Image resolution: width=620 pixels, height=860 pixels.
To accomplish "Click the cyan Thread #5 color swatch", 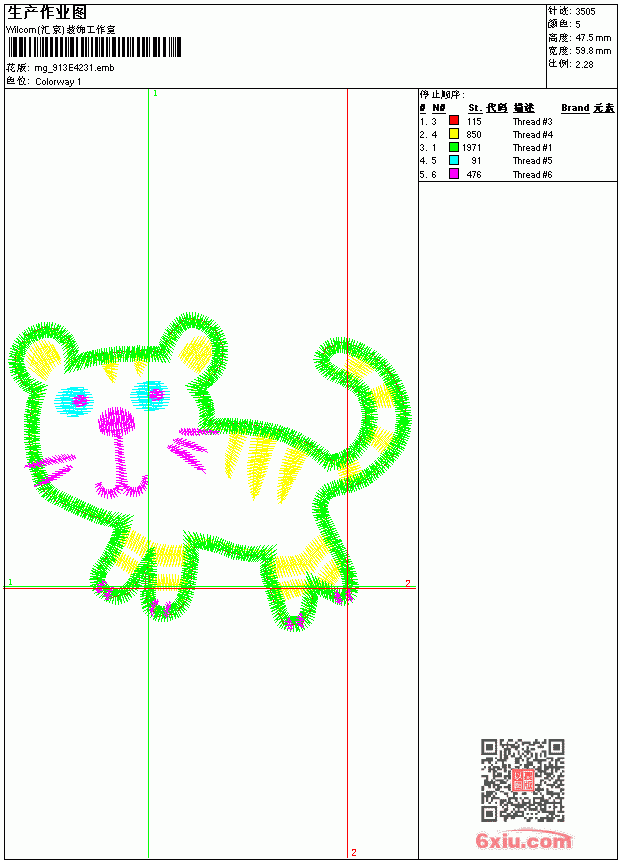I will 454,160.
